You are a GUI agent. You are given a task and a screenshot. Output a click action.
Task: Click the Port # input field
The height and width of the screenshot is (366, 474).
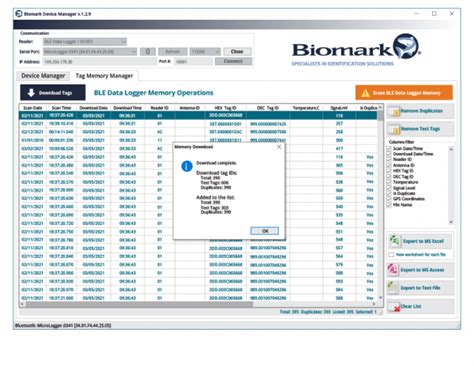[x=193, y=62]
